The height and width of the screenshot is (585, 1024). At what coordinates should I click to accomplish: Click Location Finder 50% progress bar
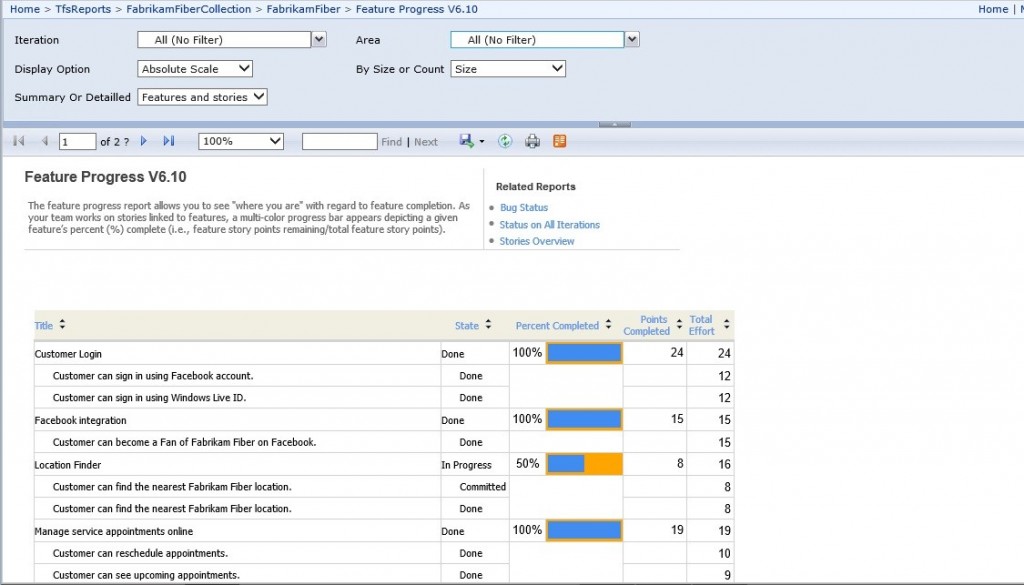[x=584, y=464]
